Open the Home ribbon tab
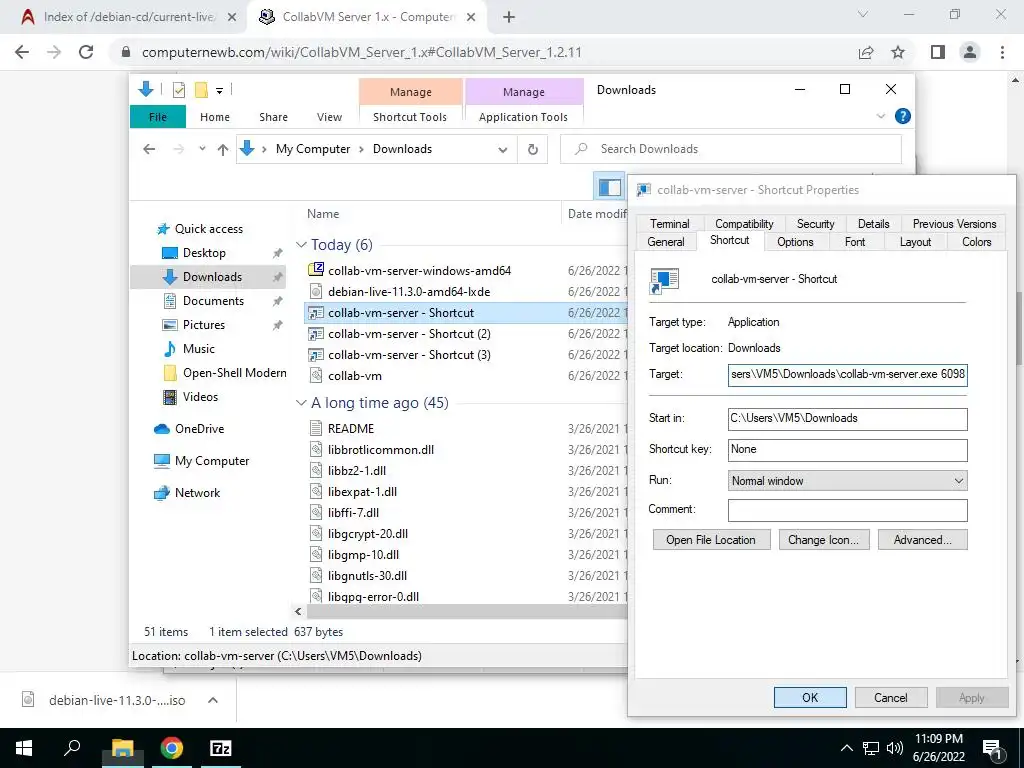 (x=215, y=117)
